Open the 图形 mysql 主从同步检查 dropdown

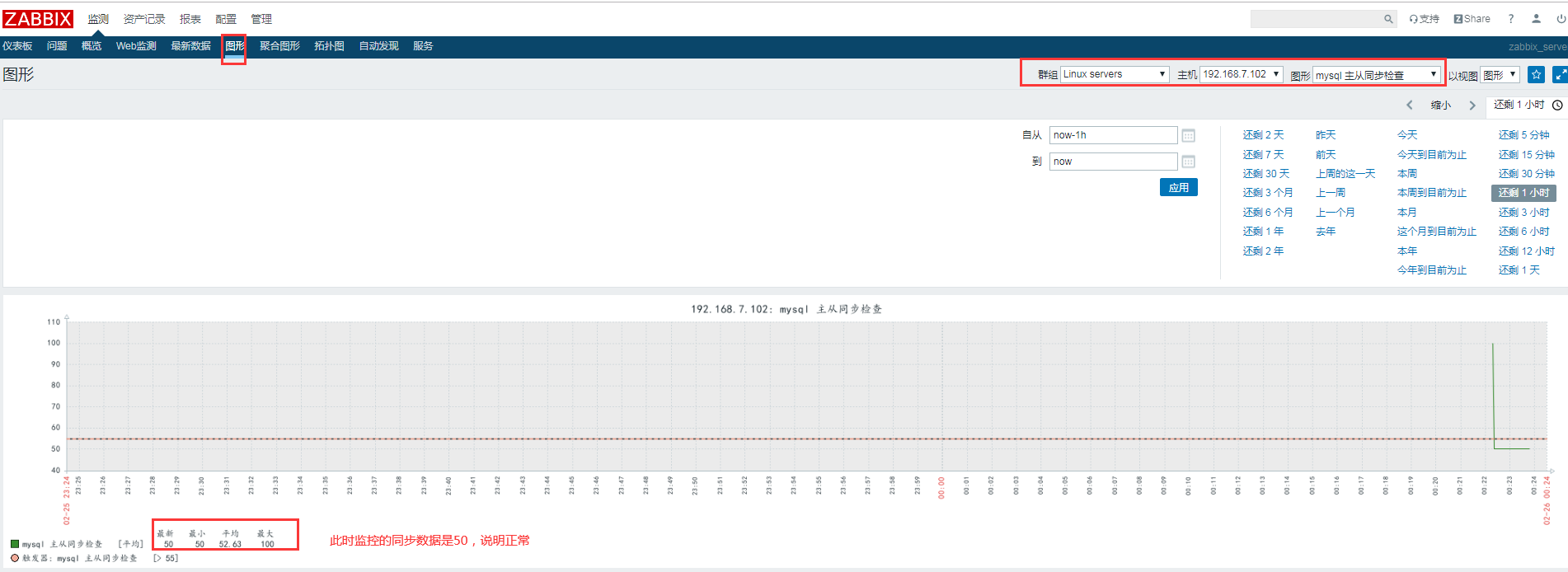[x=1376, y=75]
